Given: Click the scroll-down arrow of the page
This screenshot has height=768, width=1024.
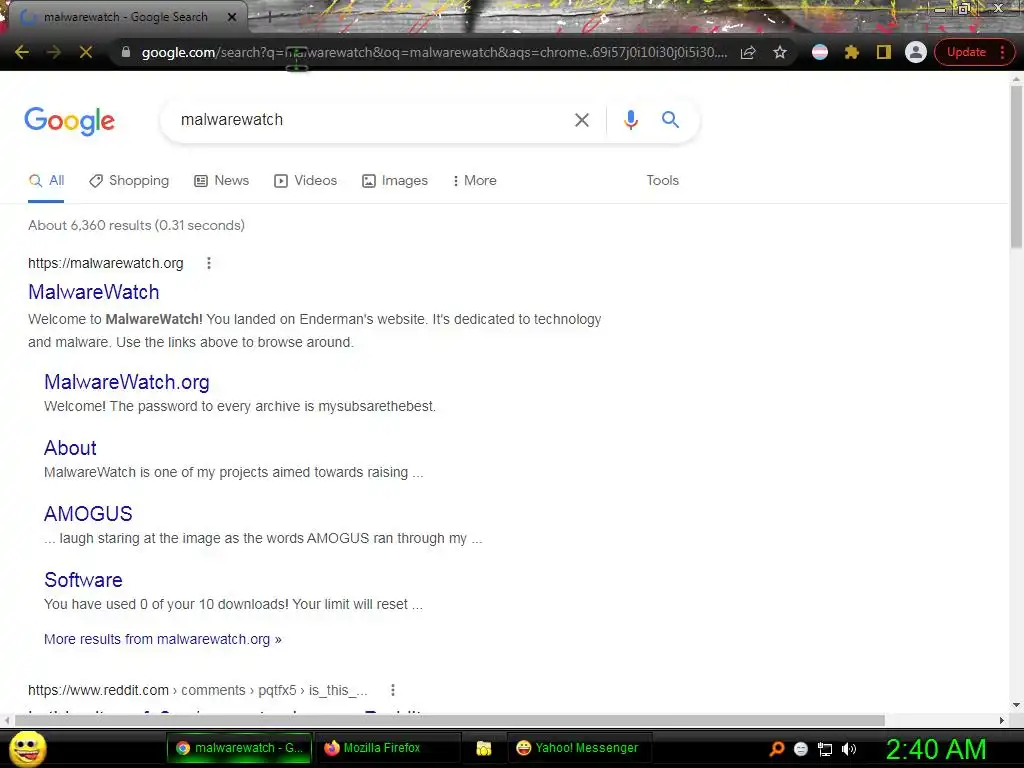Looking at the screenshot, I should (x=1016, y=705).
